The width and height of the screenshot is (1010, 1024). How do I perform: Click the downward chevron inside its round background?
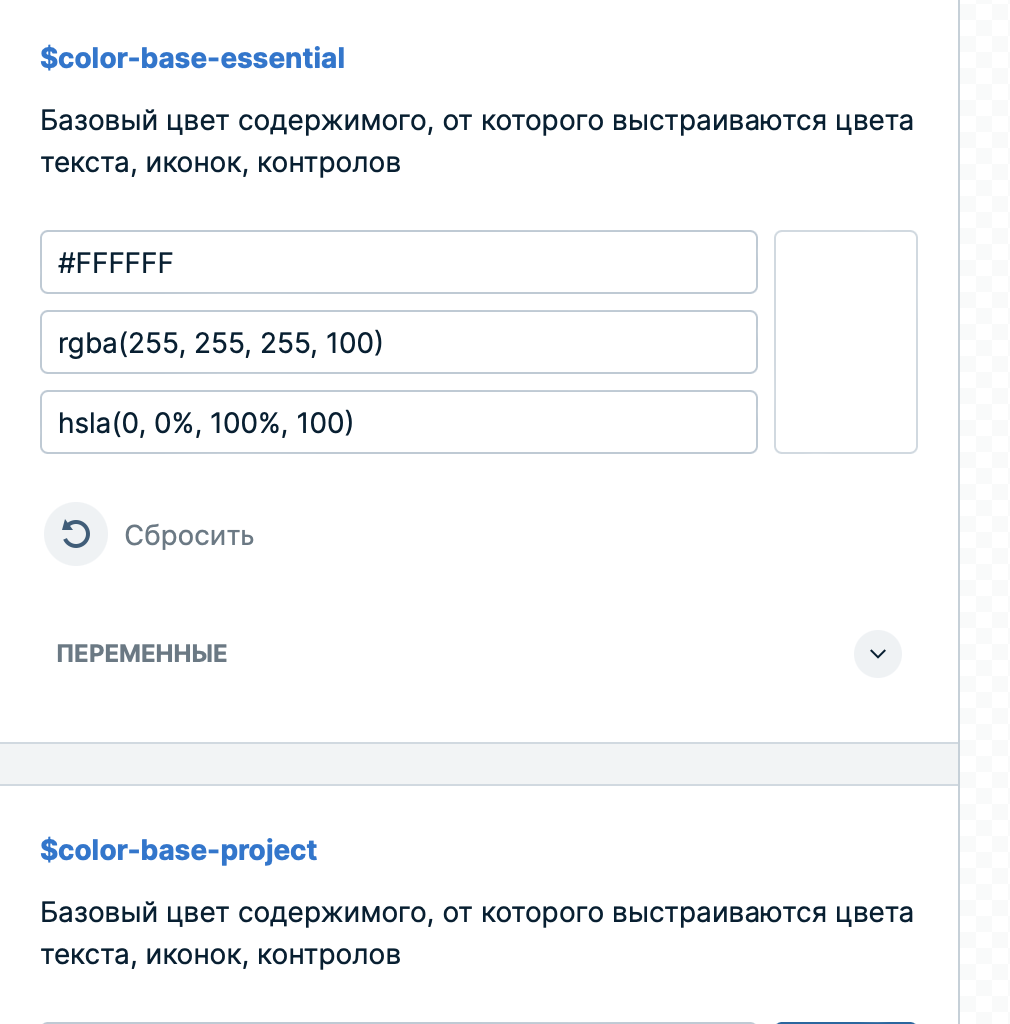point(877,655)
